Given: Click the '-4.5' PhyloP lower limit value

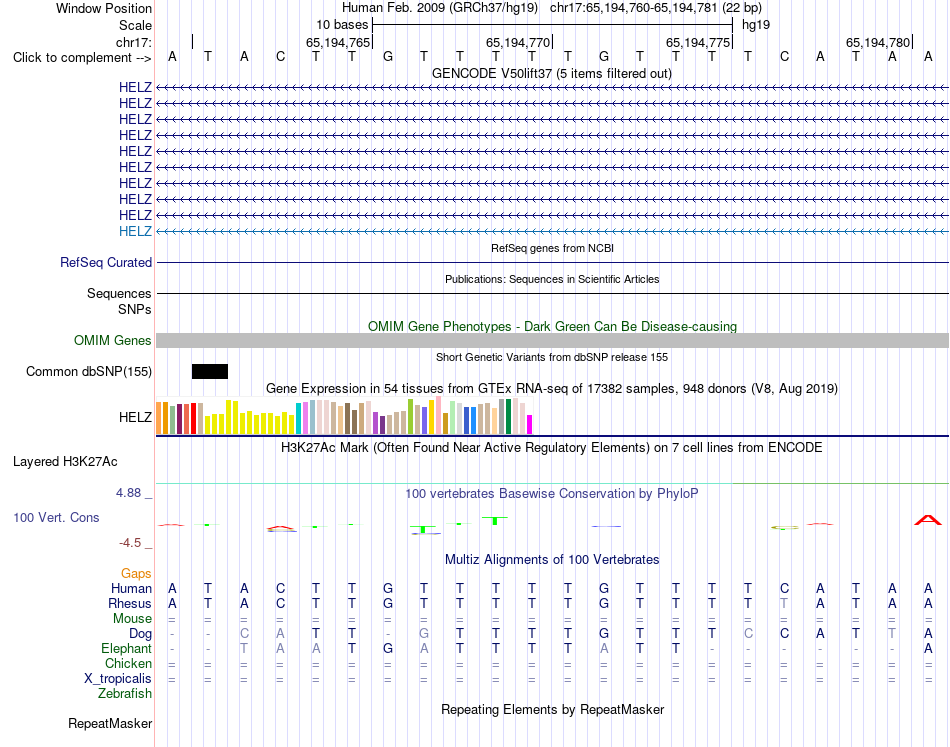Looking at the screenshot, I should pyautogui.click(x=130, y=543).
